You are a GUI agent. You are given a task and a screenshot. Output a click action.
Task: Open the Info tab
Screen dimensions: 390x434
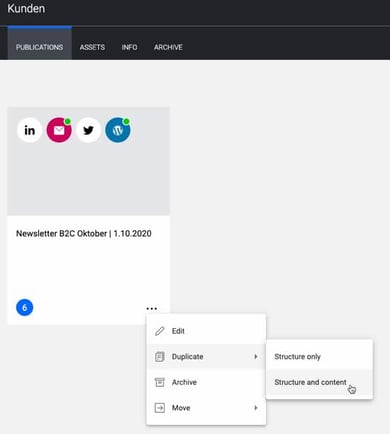[x=129, y=47]
